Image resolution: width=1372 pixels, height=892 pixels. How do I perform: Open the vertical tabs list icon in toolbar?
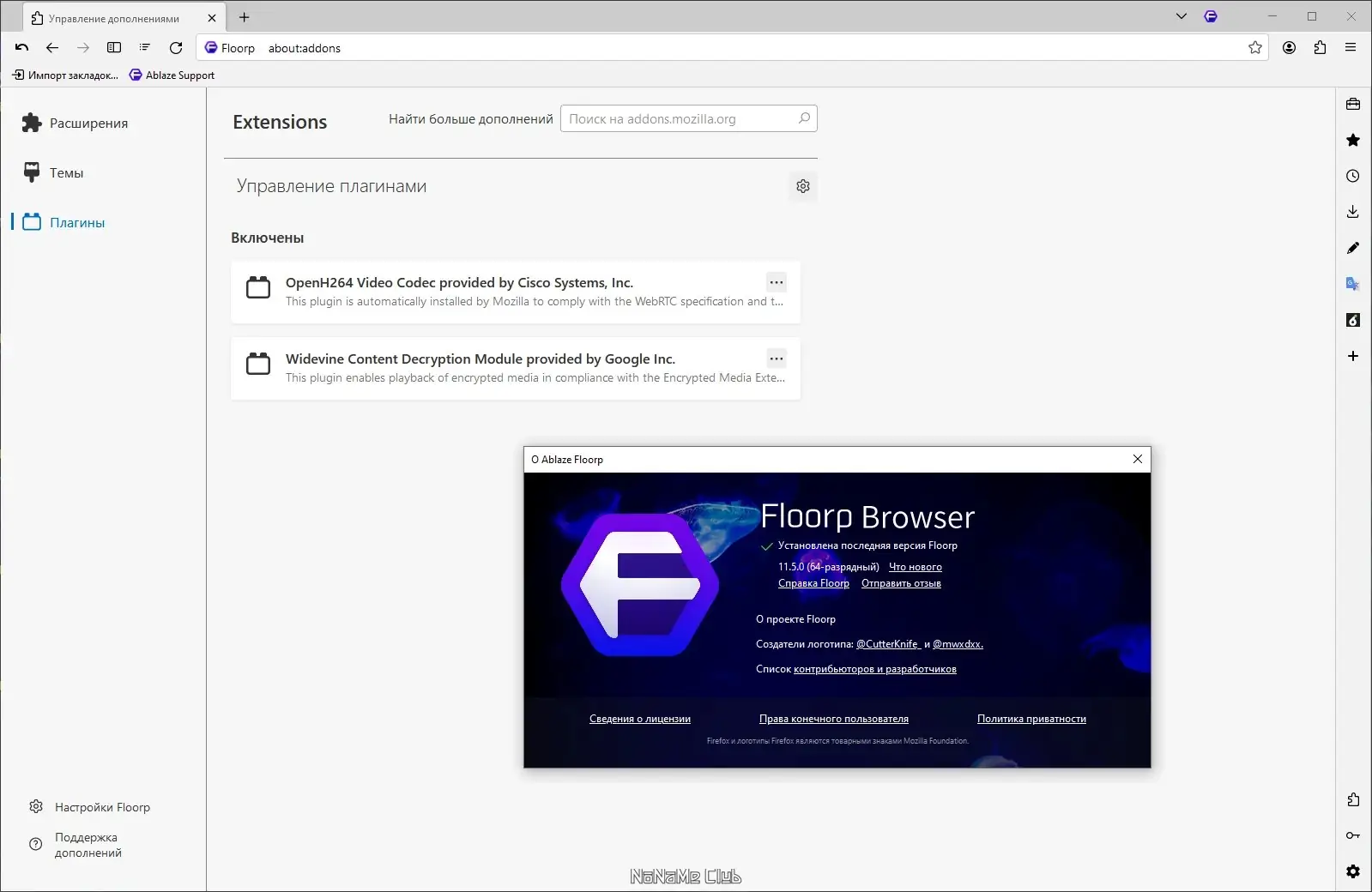point(145,48)
